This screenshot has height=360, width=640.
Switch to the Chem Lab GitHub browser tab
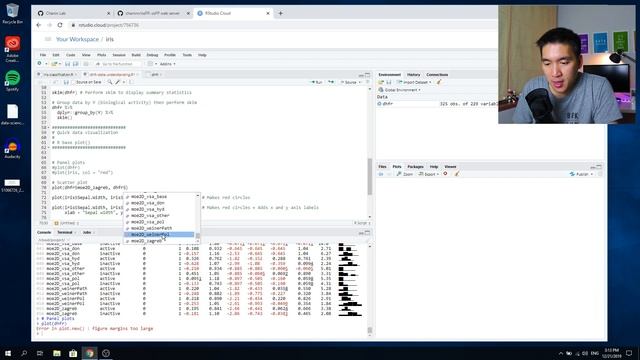[x=73, y=13]
